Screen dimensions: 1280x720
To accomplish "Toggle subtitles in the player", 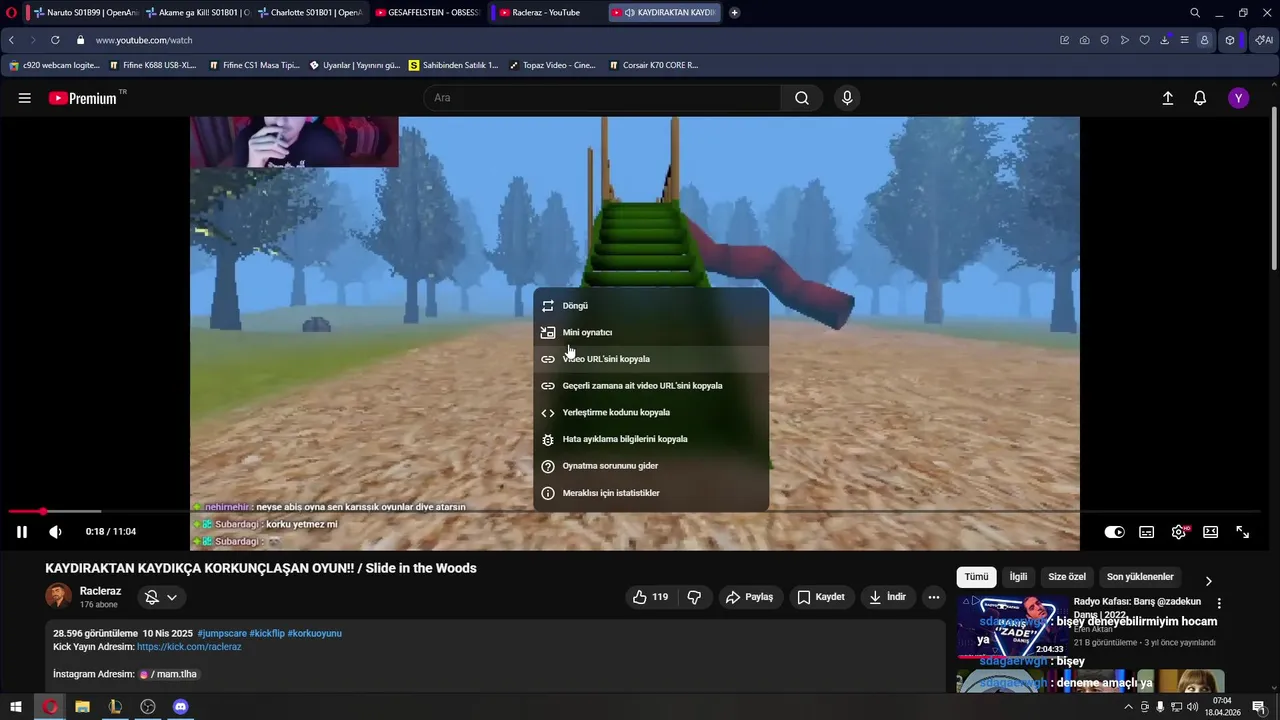I will click(1147, 532).
